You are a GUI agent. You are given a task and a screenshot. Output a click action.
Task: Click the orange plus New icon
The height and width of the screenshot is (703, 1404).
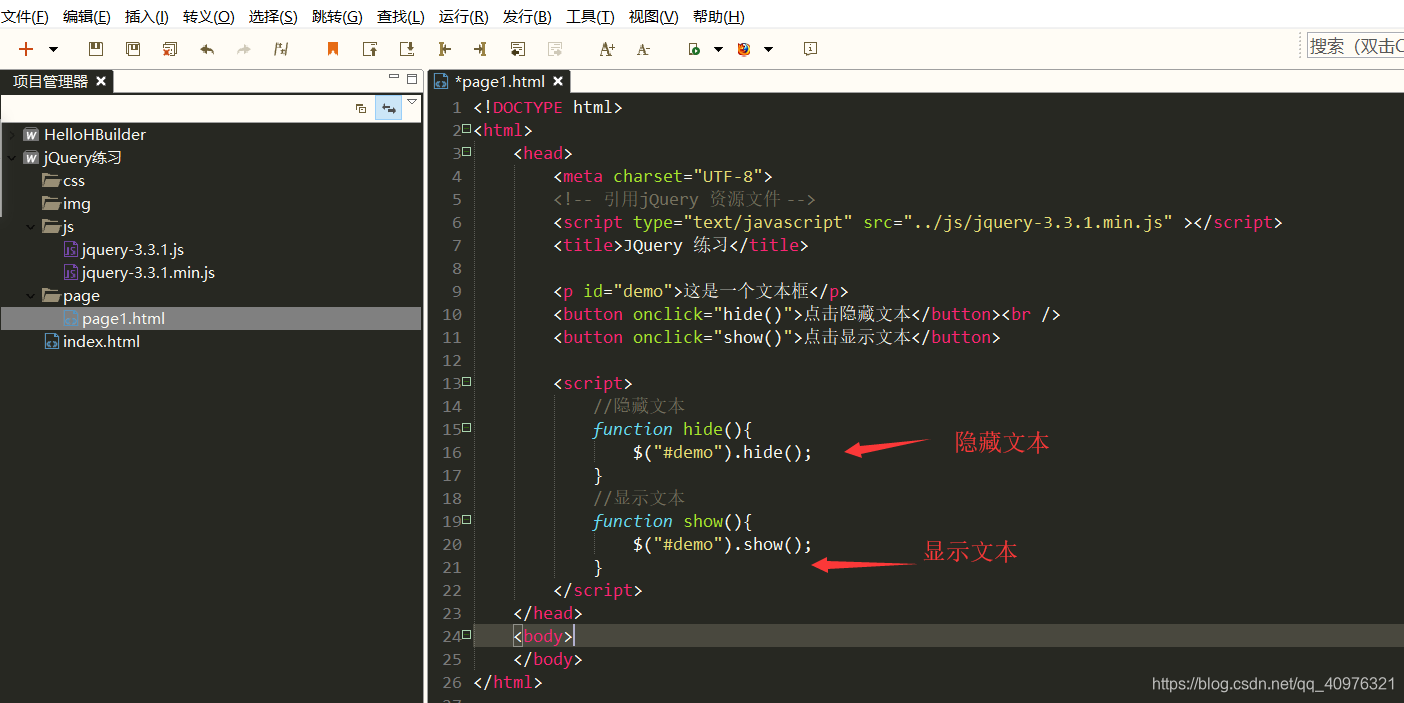pos(26,49)
